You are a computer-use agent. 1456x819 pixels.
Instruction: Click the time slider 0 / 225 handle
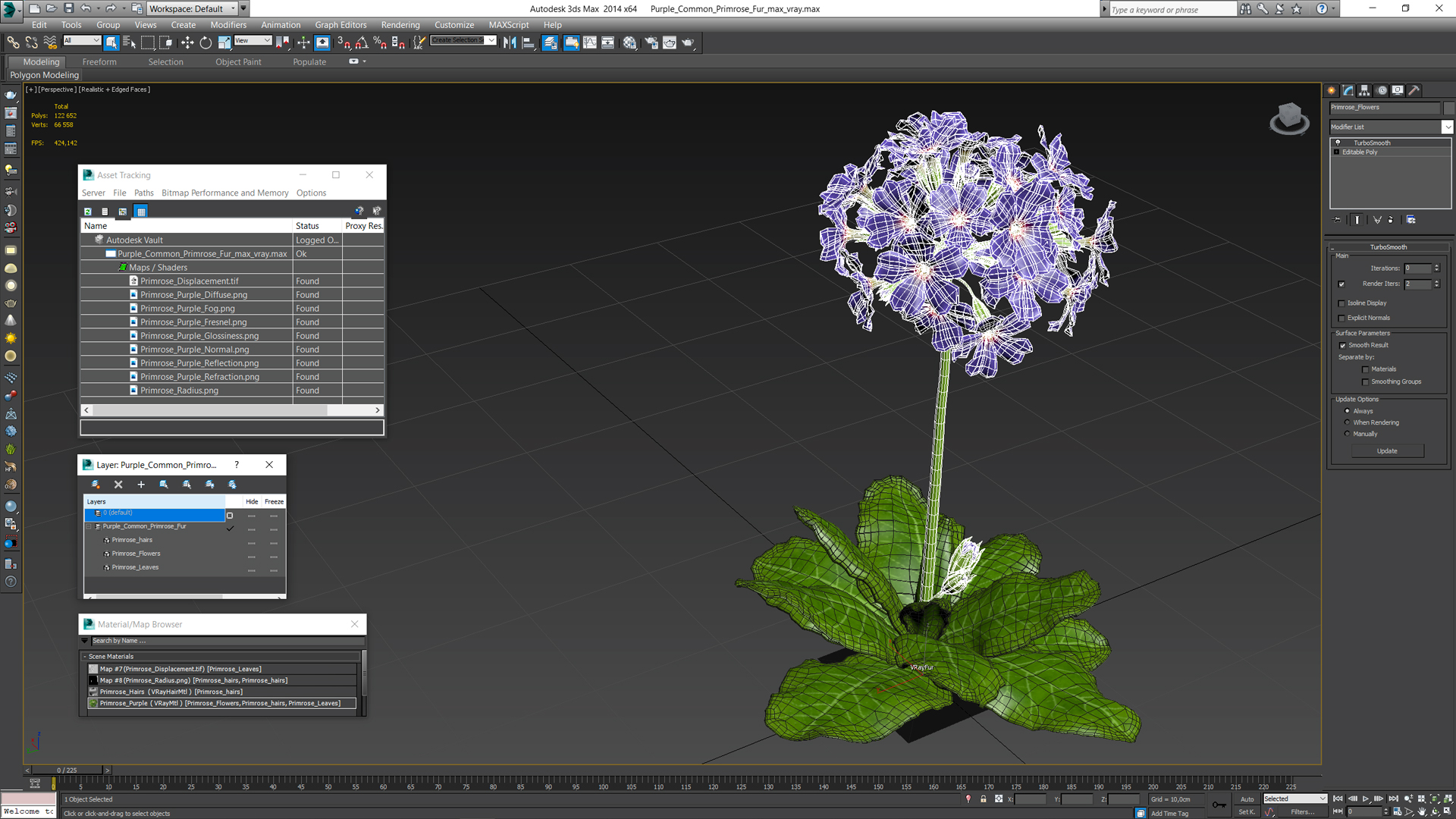pos(67,770)
